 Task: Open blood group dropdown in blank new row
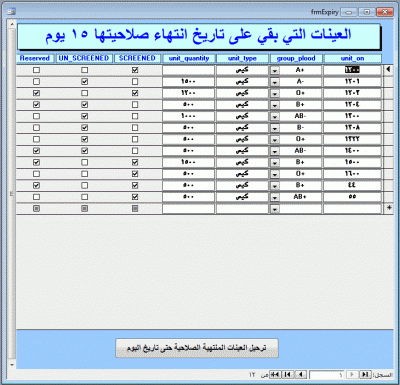point(275,209)
